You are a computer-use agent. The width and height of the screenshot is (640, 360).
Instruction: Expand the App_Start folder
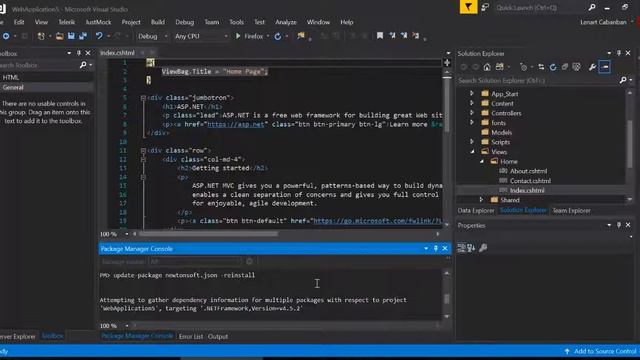coord(472,93)
